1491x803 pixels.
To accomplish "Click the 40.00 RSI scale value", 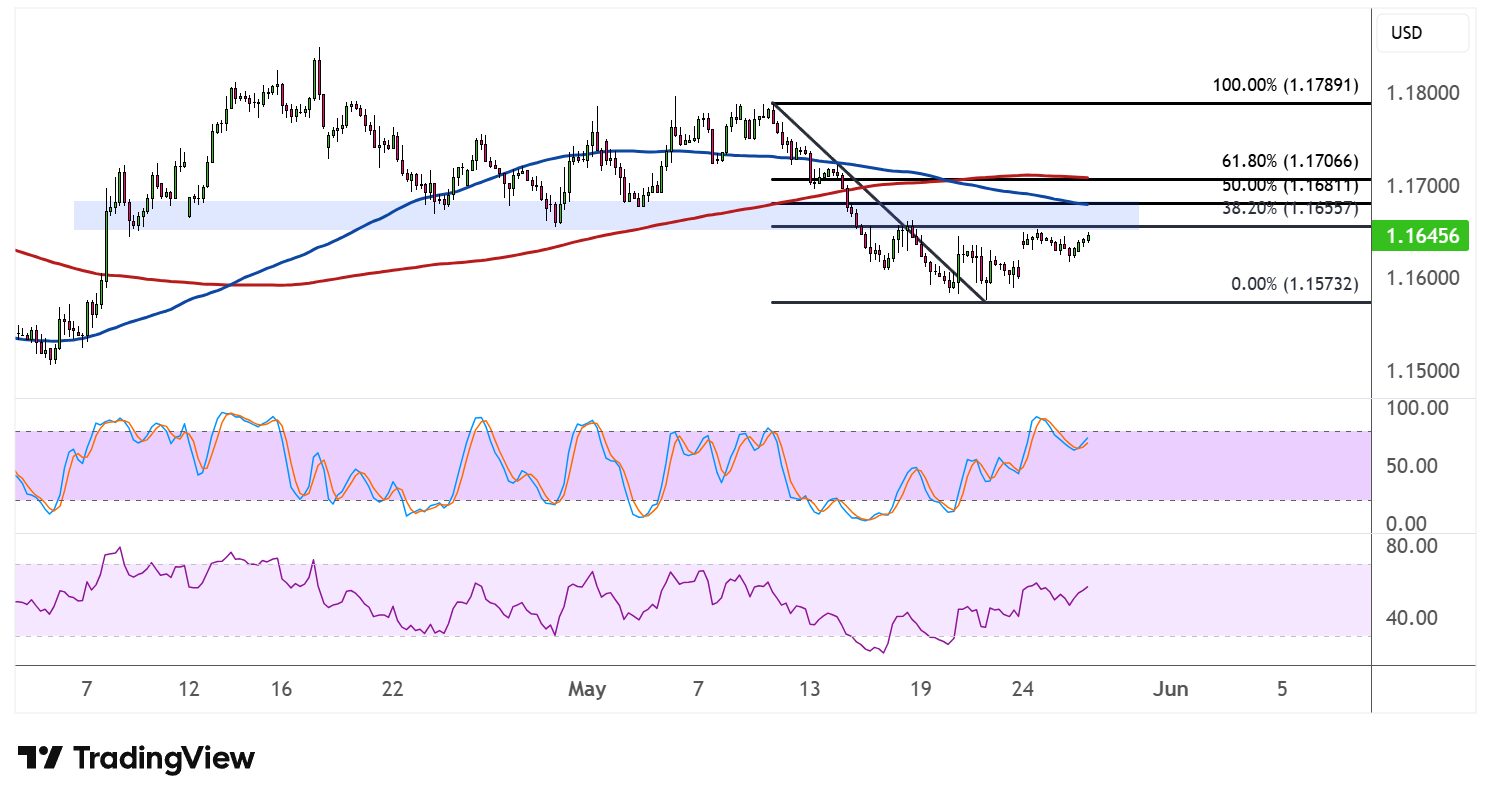I will (1412, 618).
